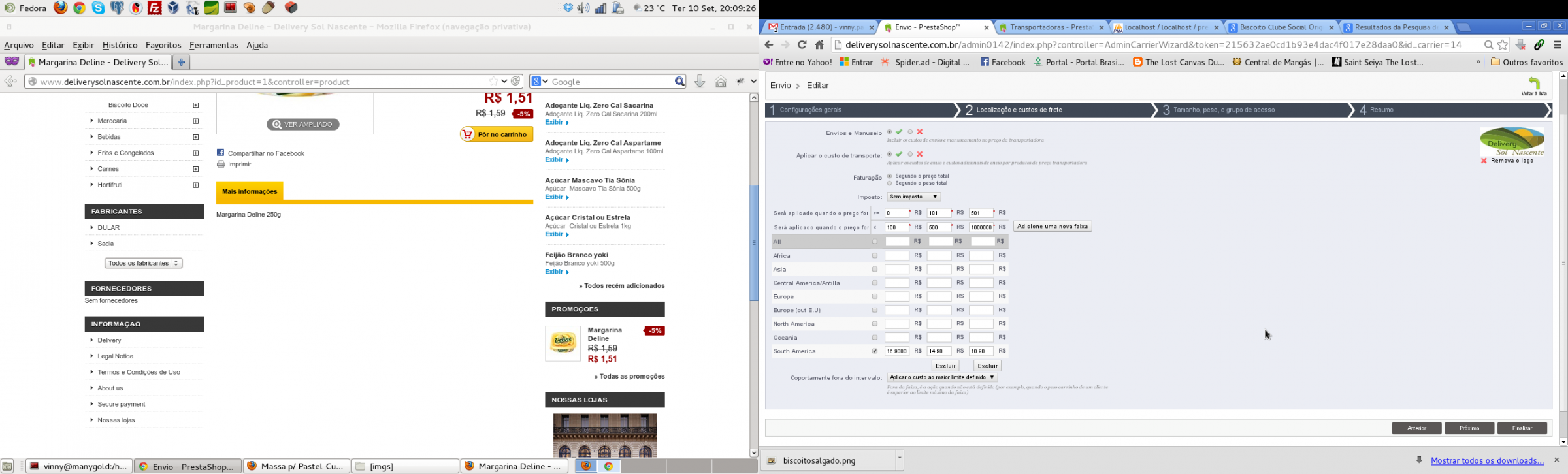Check the Africa zone checkbox
This screenshot has width=1568, height=474.
[875, 256]
